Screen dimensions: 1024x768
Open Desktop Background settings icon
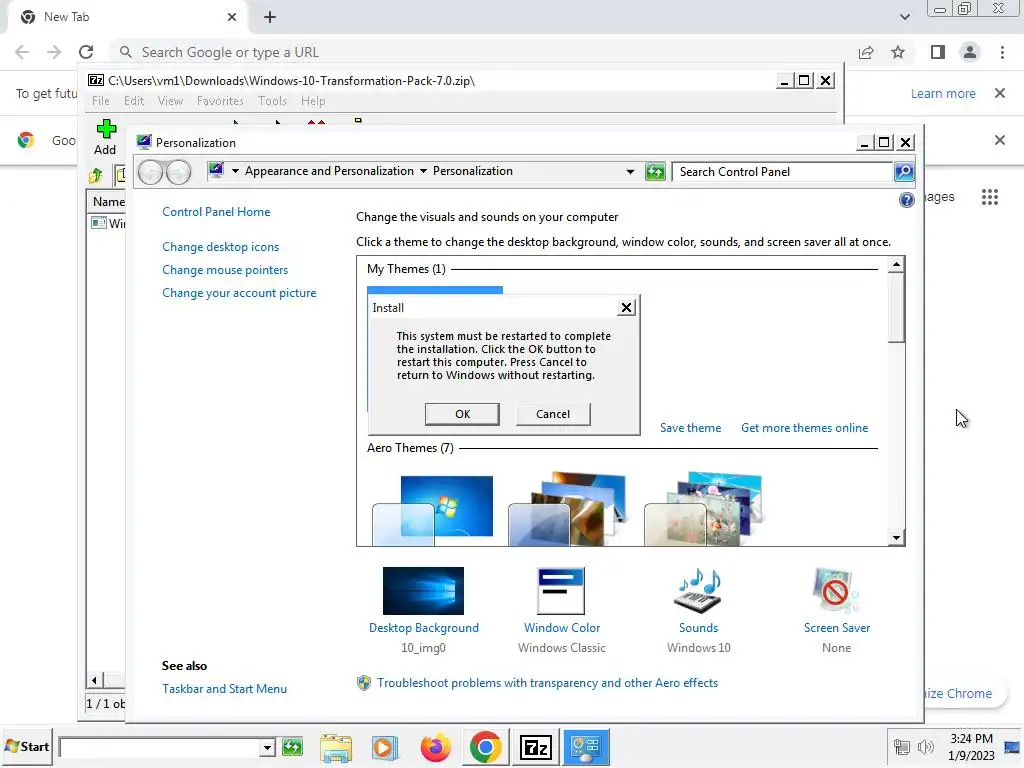423,591
